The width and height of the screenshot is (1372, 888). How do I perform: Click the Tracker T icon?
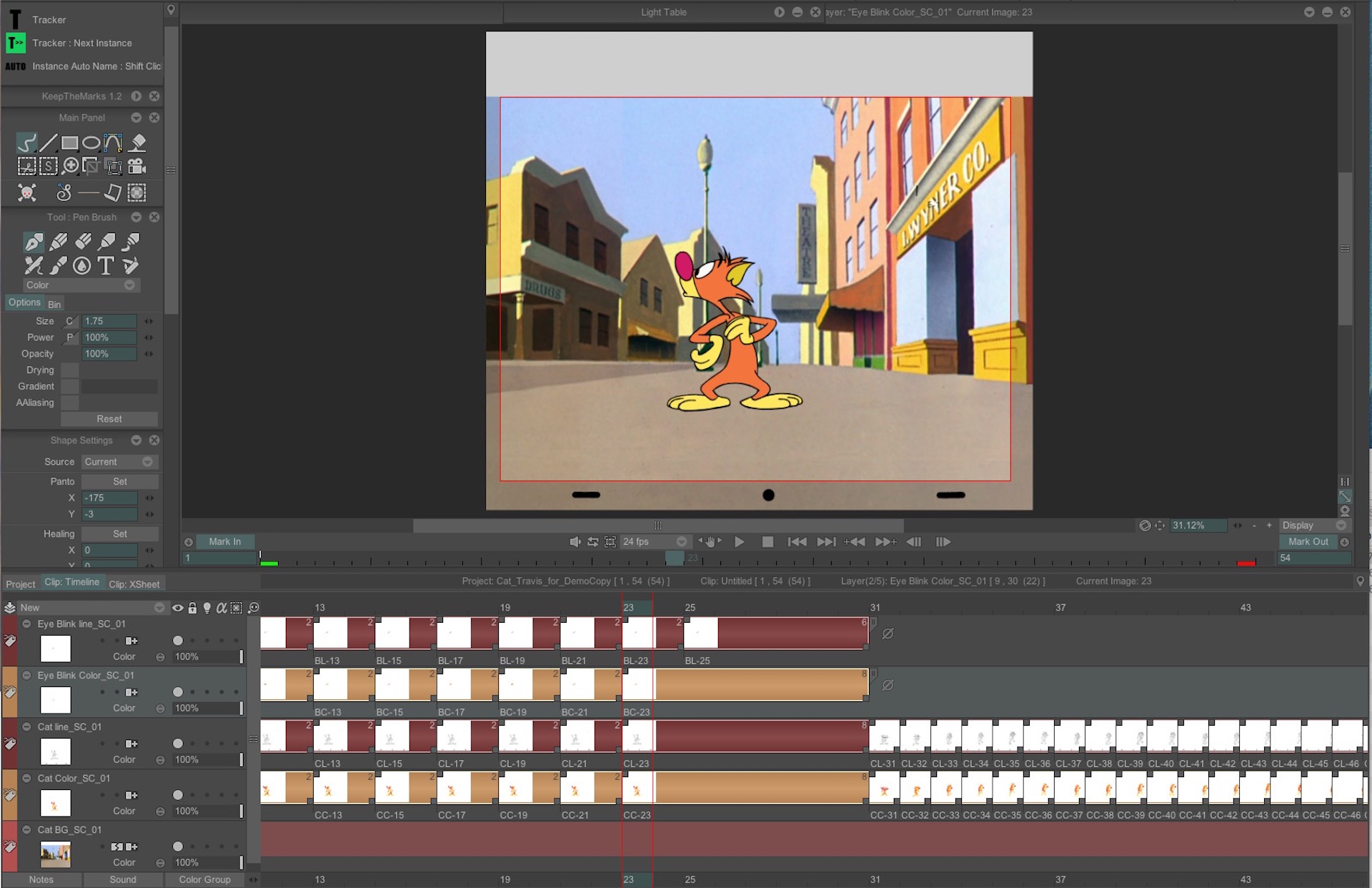point(15,19)
